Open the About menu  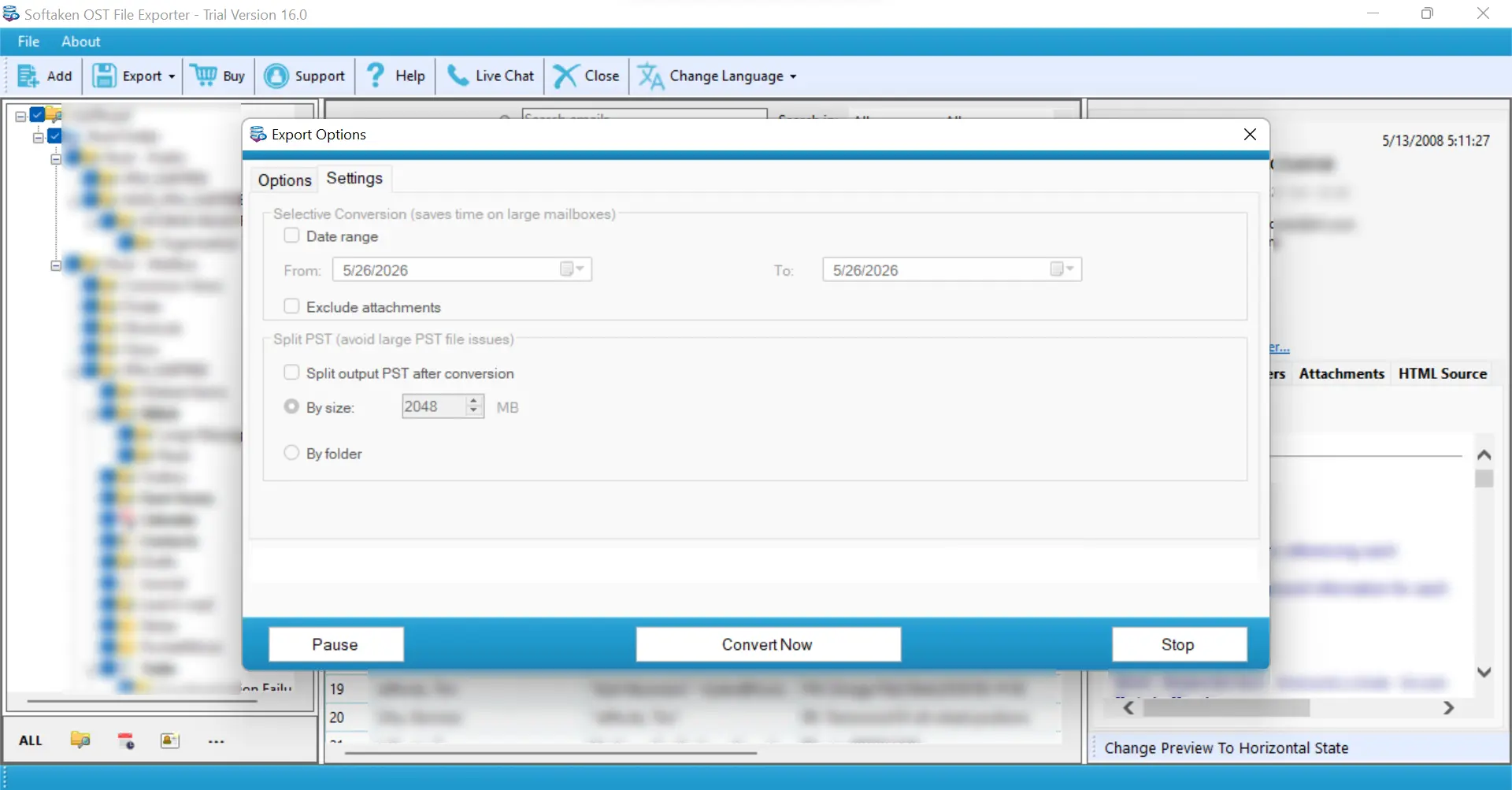pos(81,42)
